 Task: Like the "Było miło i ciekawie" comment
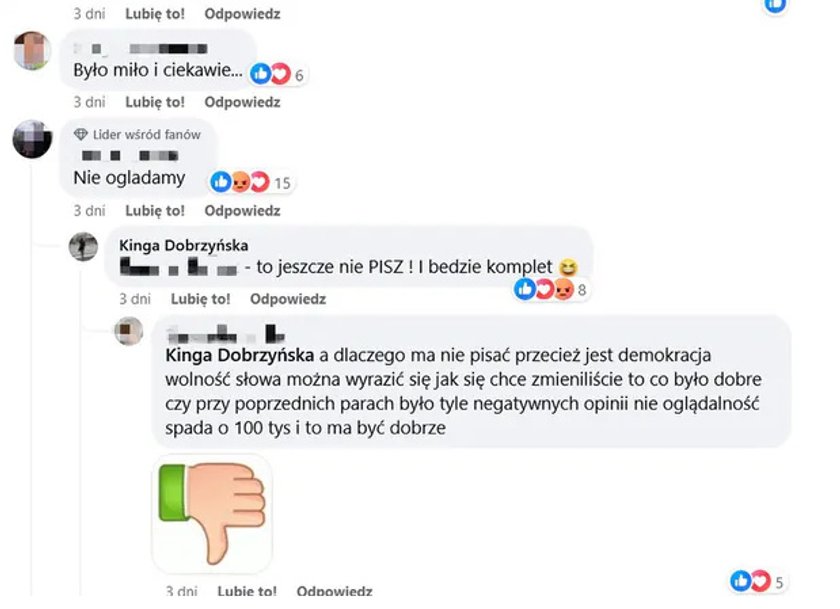[x=155, y=102]
